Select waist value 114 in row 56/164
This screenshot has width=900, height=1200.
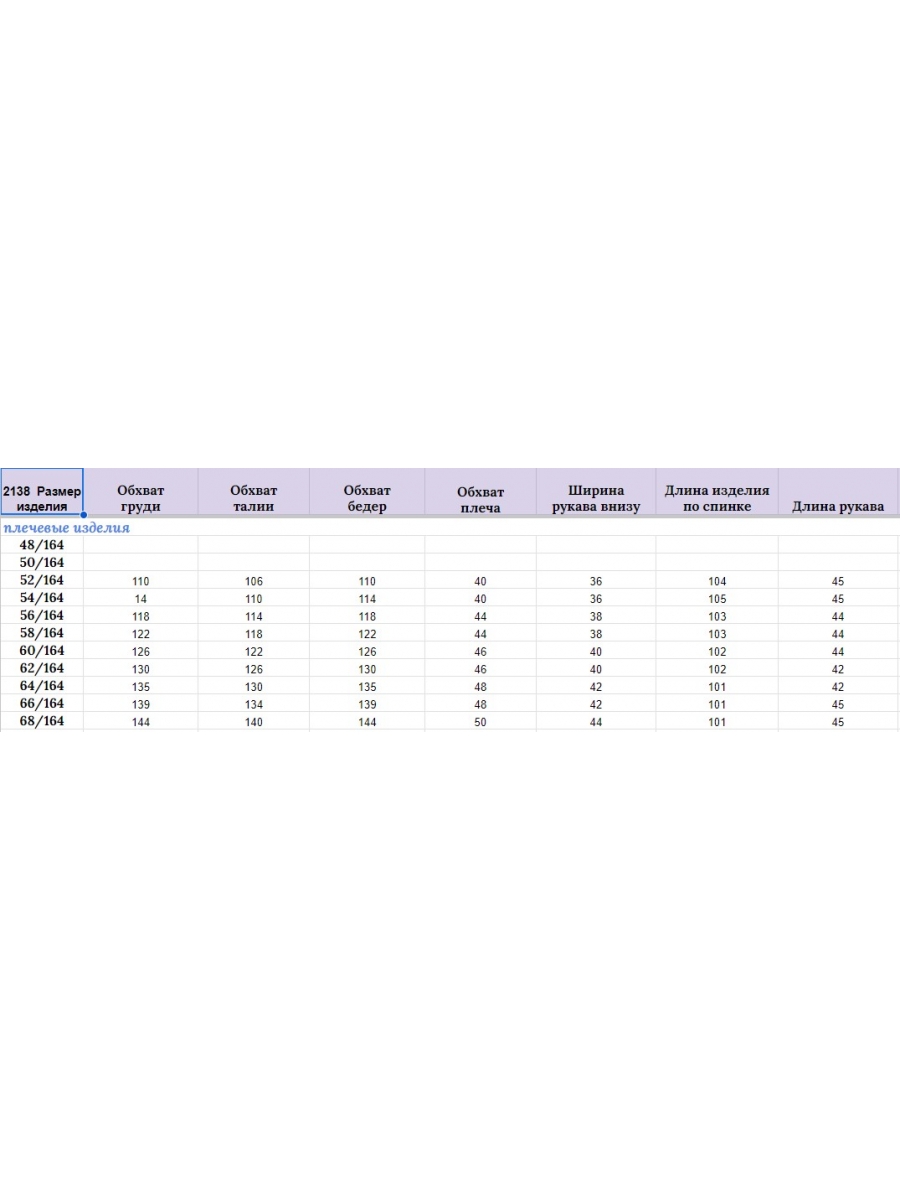[x=253, y=617]
